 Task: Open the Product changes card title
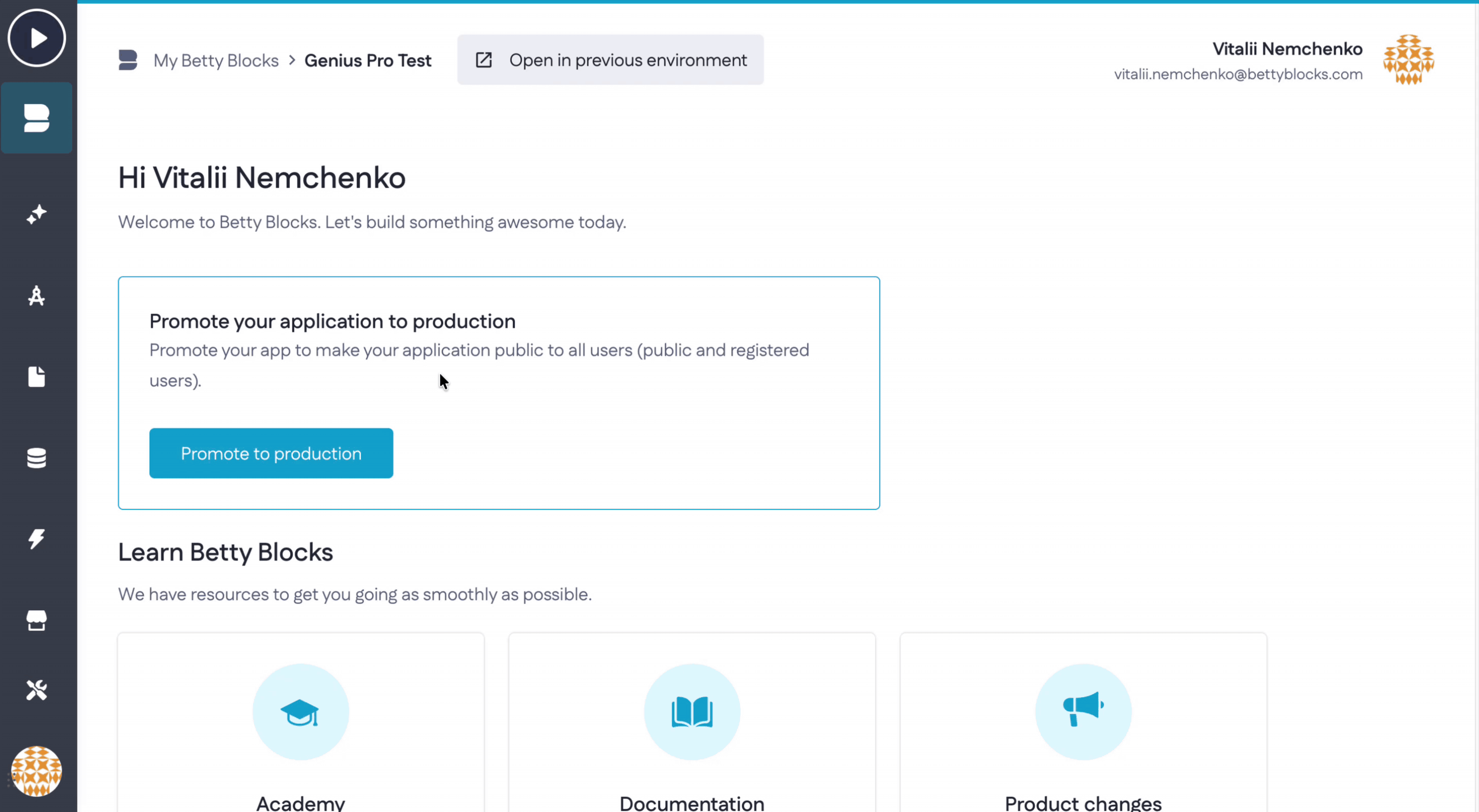[1084, 803]
